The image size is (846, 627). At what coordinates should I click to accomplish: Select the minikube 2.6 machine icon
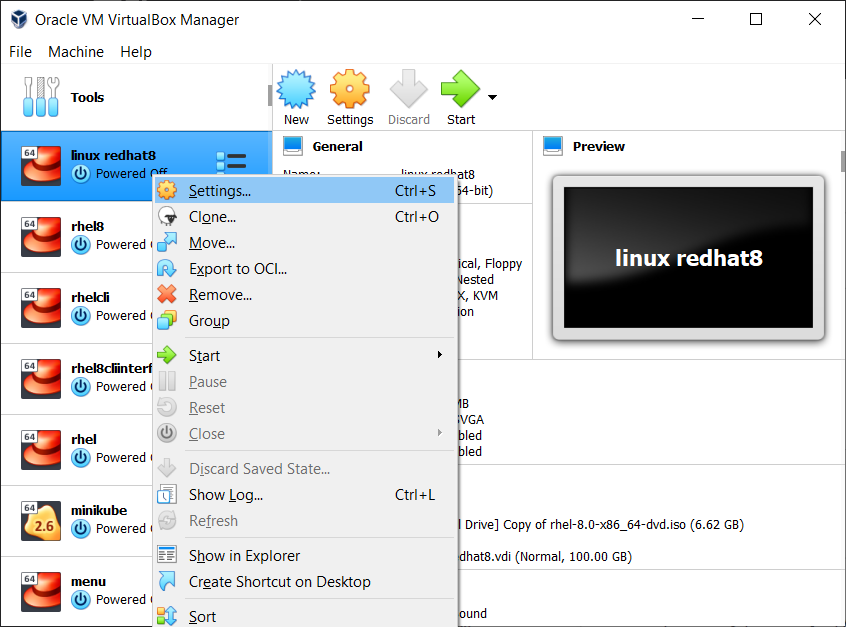coord(41,521)
